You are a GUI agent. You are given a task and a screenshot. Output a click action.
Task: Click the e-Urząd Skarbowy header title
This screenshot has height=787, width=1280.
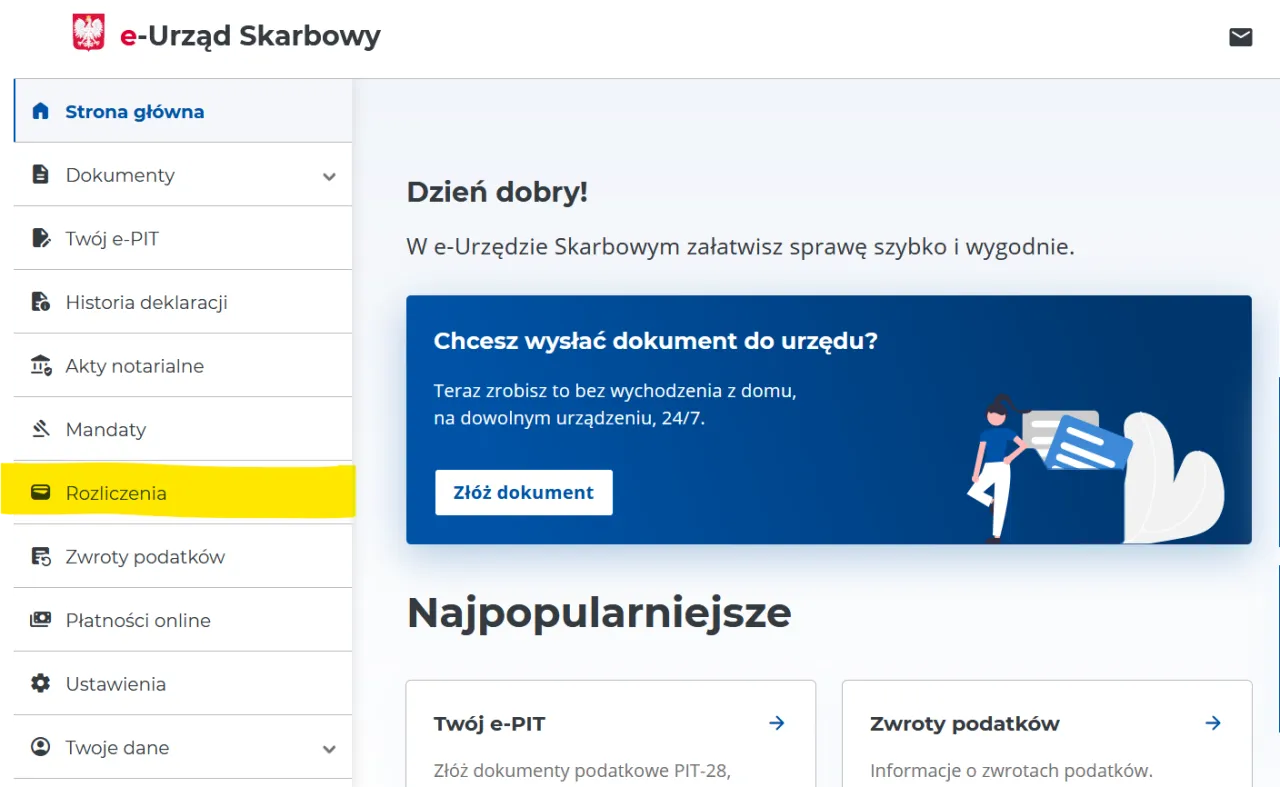coord(250,36)
